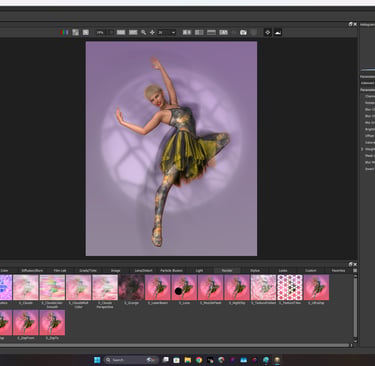375x366 pixels.
Task: Apply the S_CloudsMultColor filter thumbnail
Action: (79, 287)
